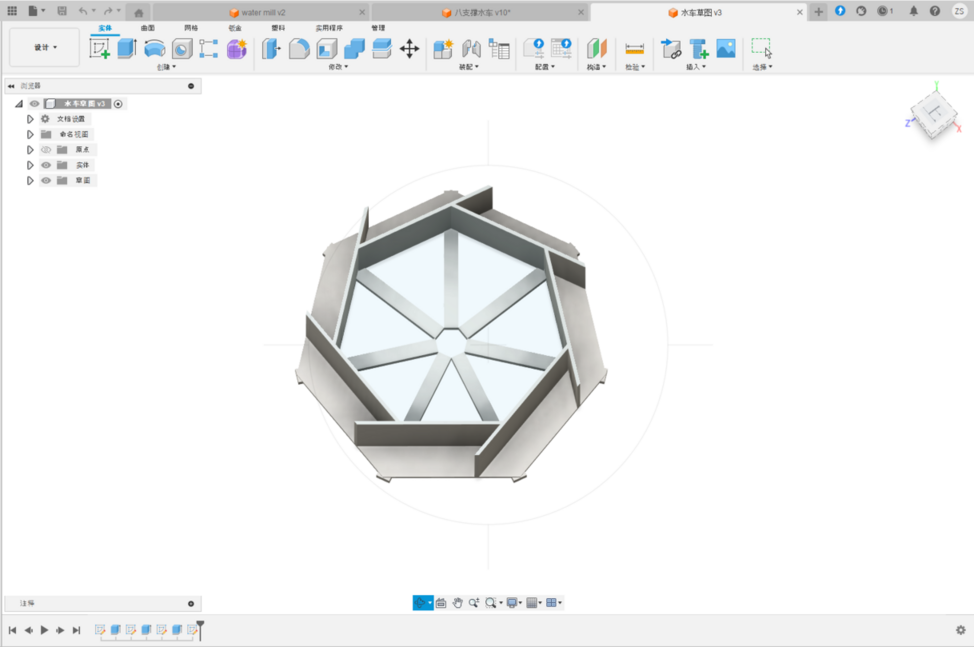Expand the 文档设置 tree node
The height and width of the screenshot is (647, 974).
[x=30, y=119]
